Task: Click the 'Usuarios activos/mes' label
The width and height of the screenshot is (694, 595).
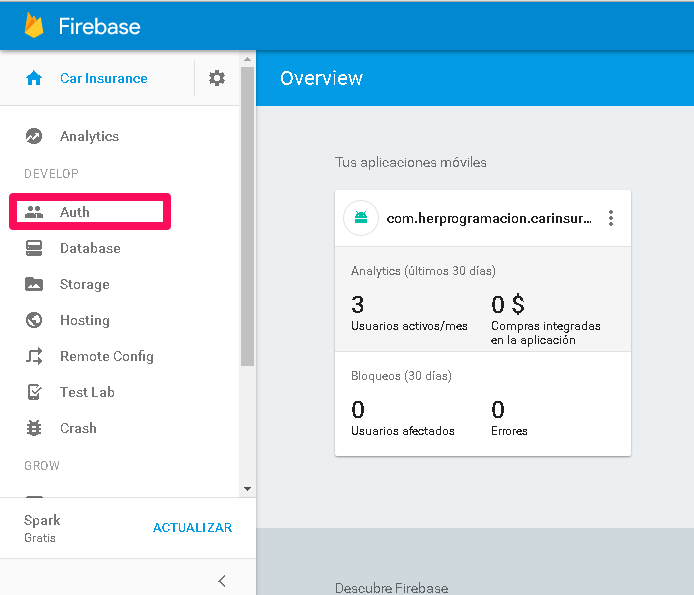Action: (409, 326)
